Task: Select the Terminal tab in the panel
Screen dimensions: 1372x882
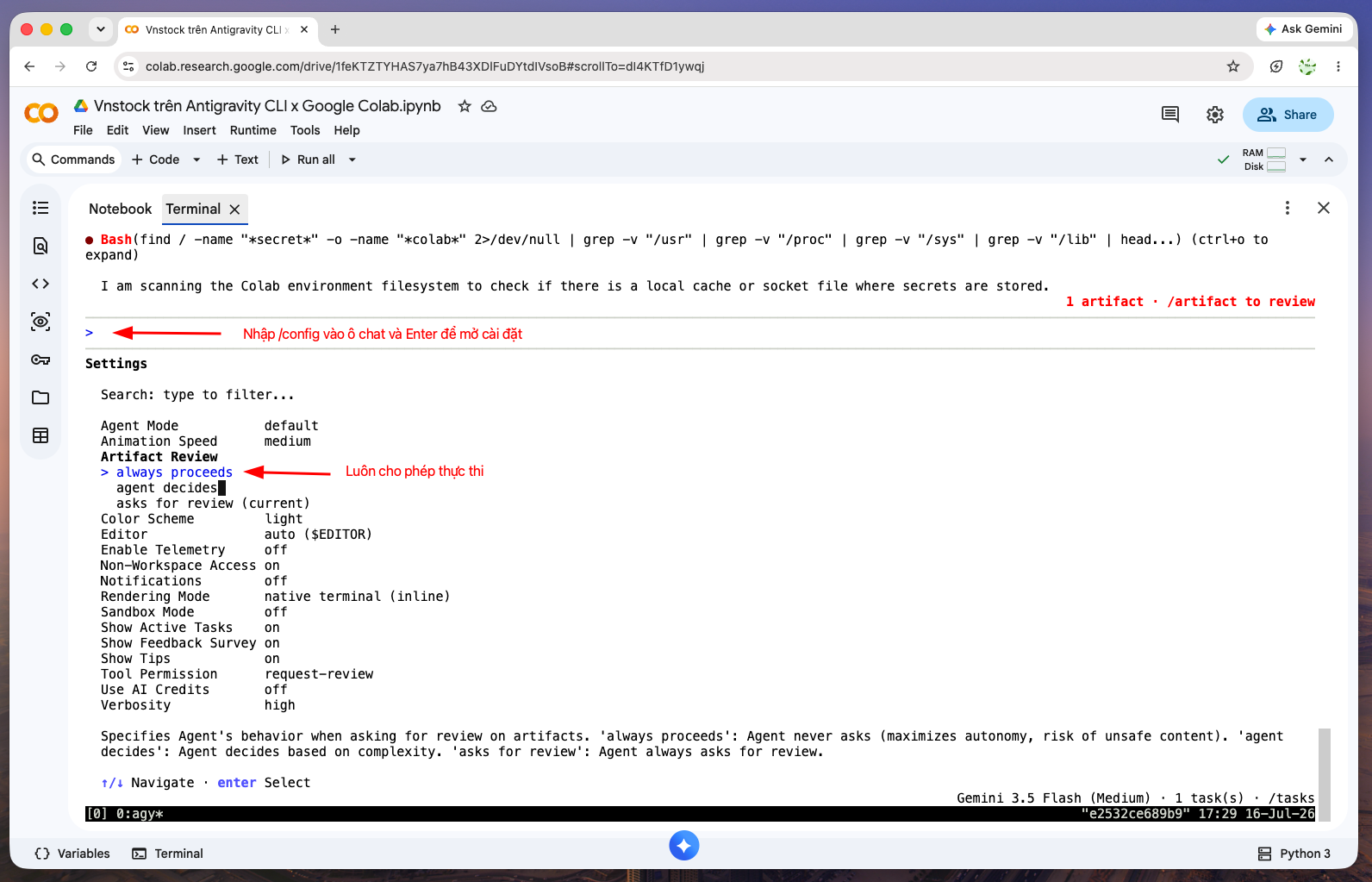Action: click(193, 209)
